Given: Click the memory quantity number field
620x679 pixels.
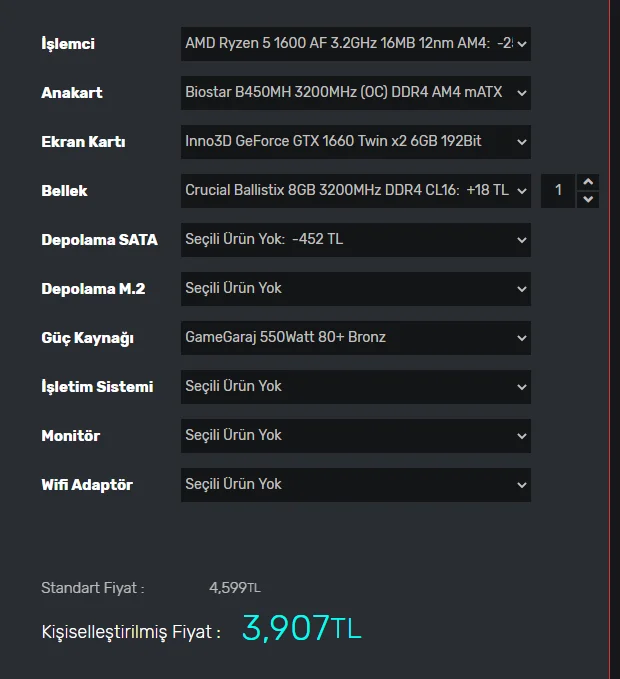Looking at the screenshot, I should coord(559,191).
